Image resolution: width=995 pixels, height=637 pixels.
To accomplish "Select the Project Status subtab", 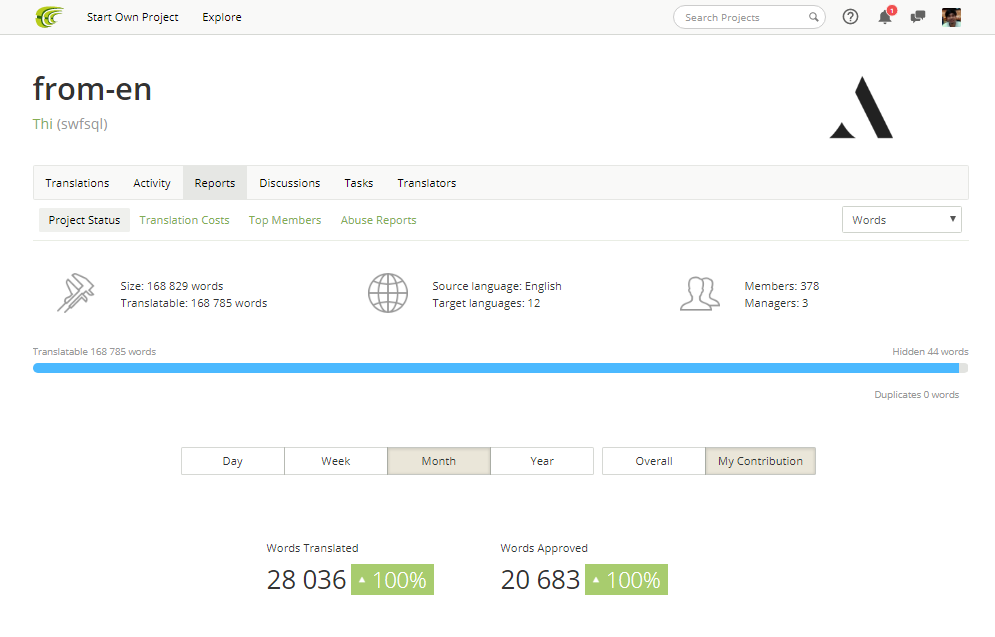I will (84, 220).
